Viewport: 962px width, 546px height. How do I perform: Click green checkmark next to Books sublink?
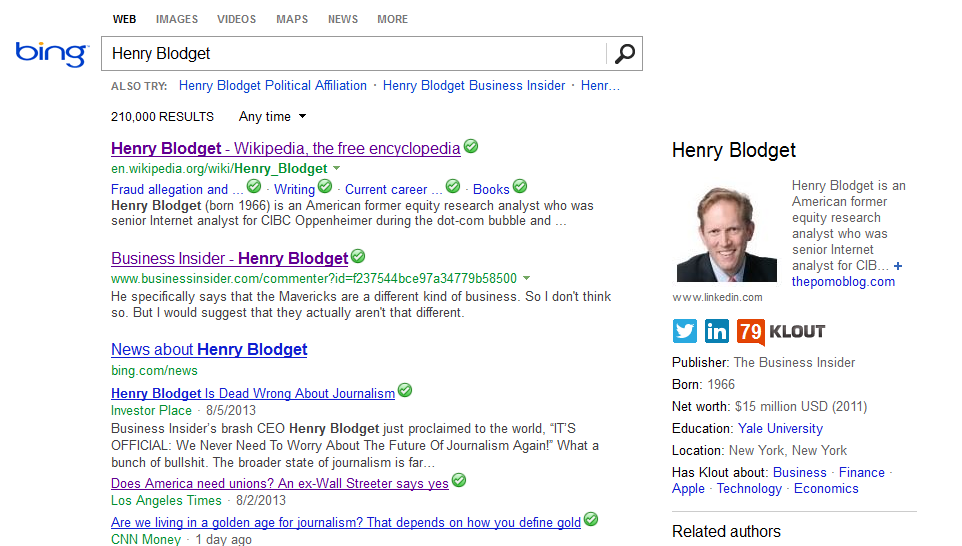point(520,187)
